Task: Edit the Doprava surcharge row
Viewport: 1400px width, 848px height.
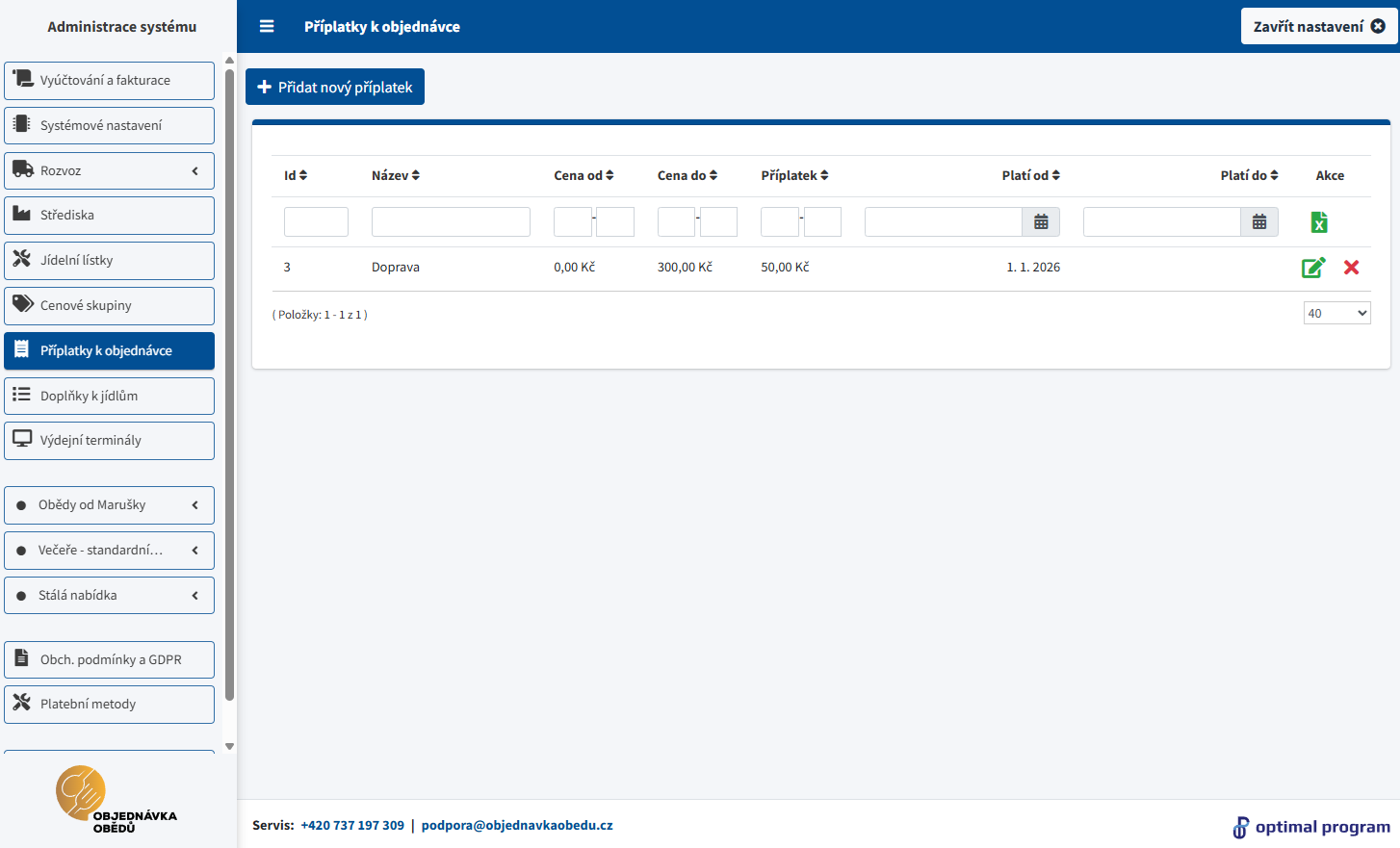Action: pos(1313,268)
